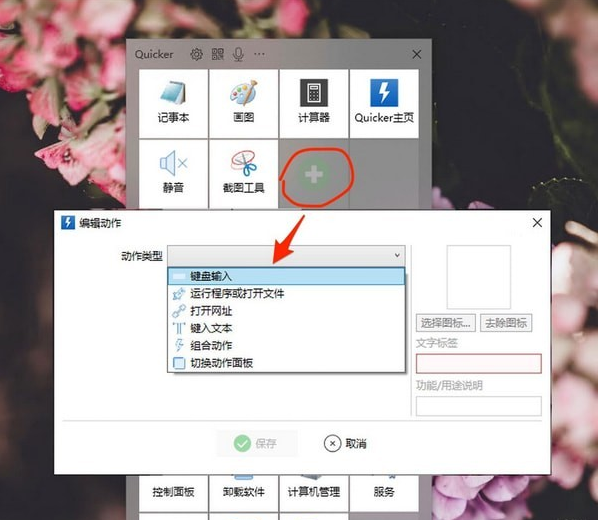Select the 打开网址 menu entry
Viewport: 599px width, 520px height.
coord(286,311)
